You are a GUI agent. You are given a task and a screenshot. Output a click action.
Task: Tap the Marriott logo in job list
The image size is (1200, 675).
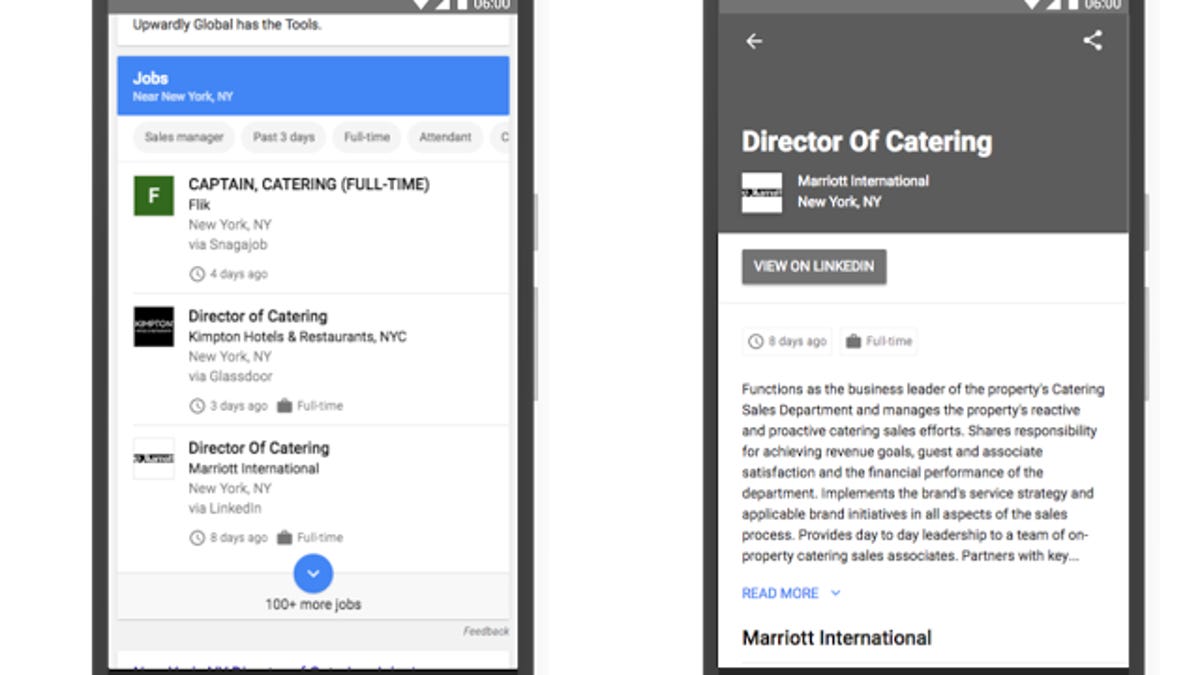pyautogui.click(x=154, y=458)
